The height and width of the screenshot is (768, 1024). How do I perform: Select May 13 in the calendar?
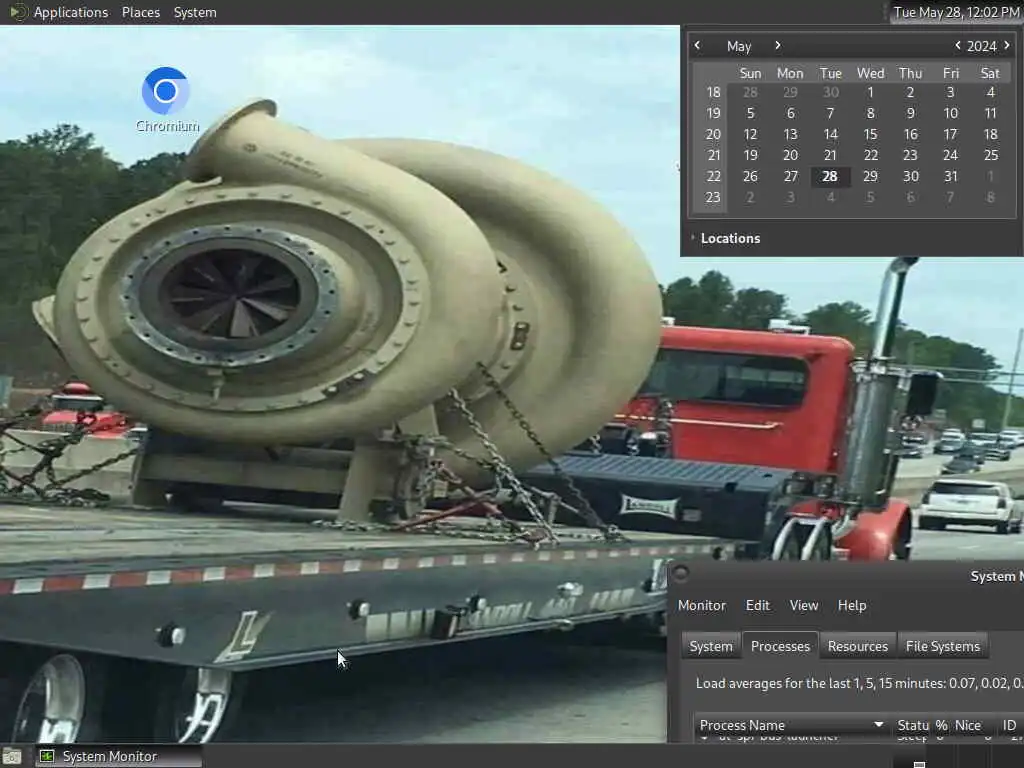click(x=790, y=134)
